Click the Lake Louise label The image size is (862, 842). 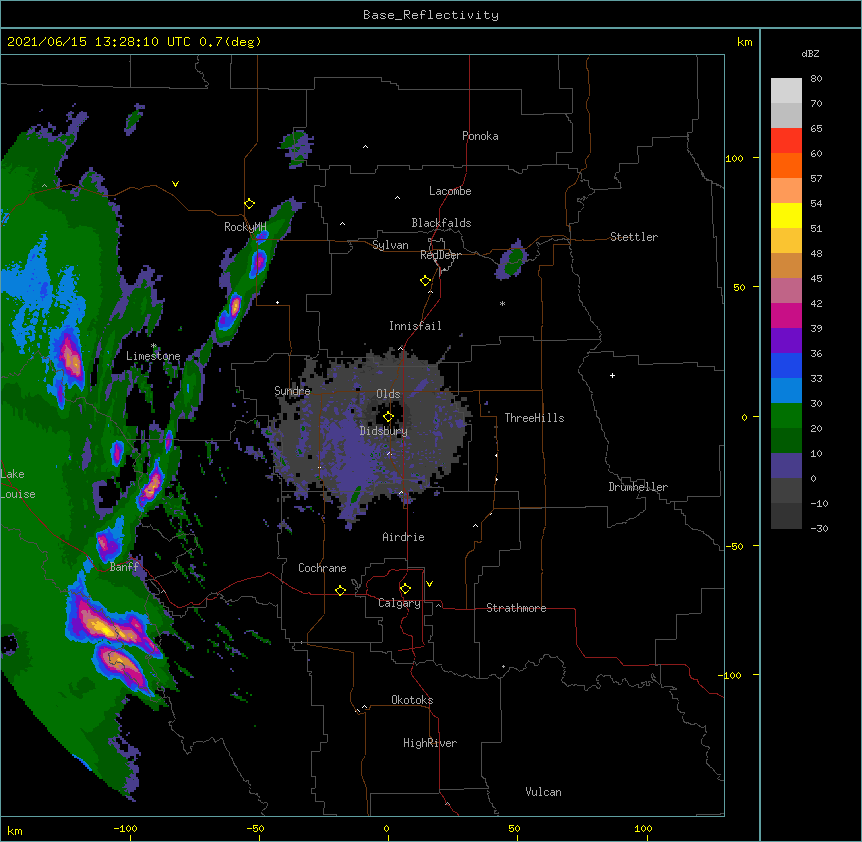point(16,484)
